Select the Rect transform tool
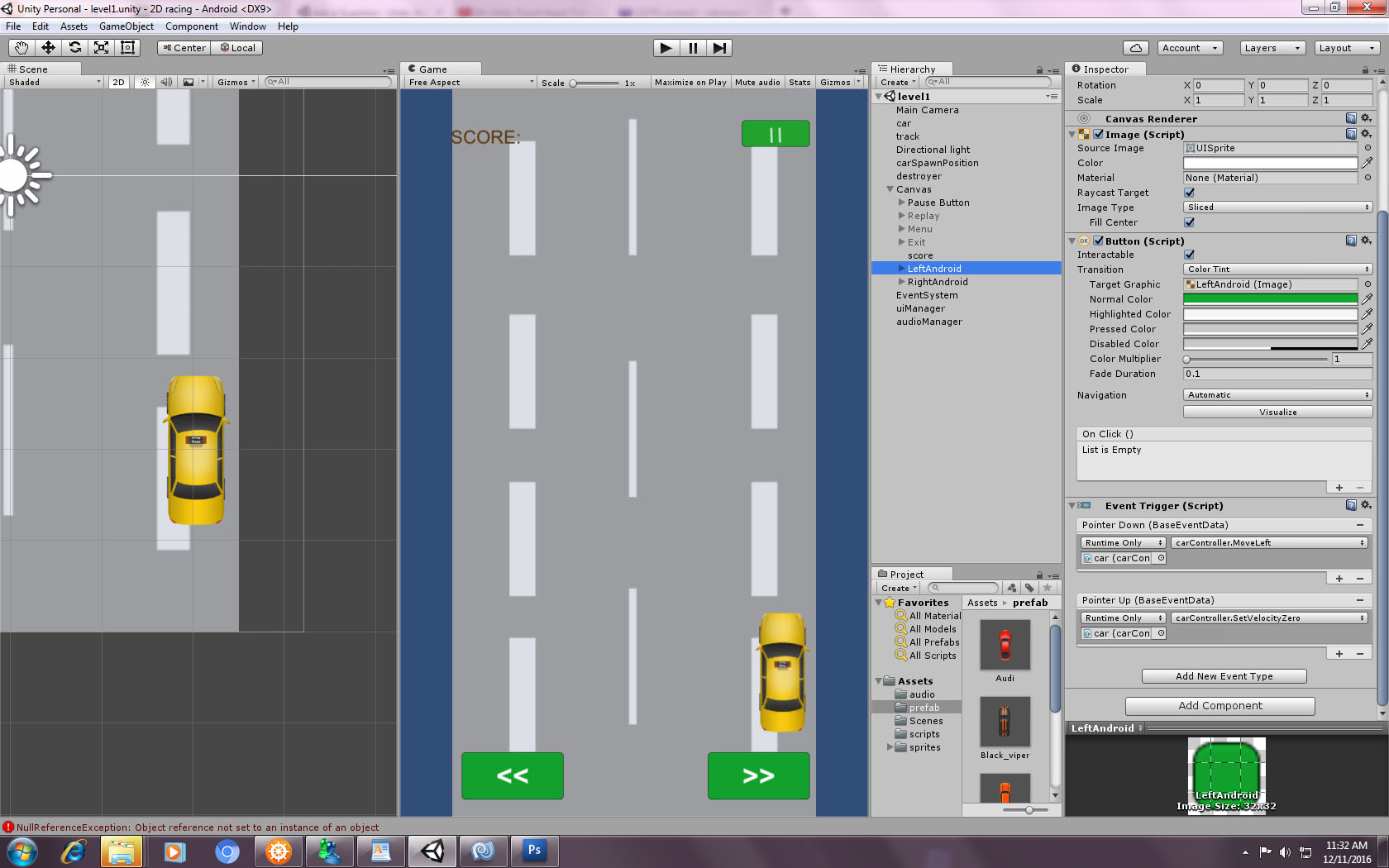 pyautogui.click(x=127, y=48)
